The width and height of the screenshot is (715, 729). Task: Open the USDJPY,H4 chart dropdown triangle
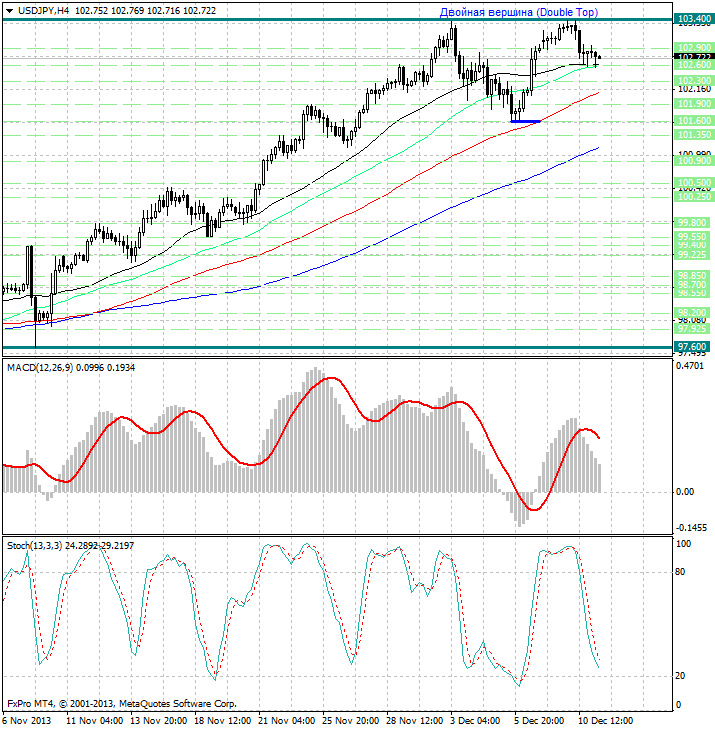[x=9, y=11]
